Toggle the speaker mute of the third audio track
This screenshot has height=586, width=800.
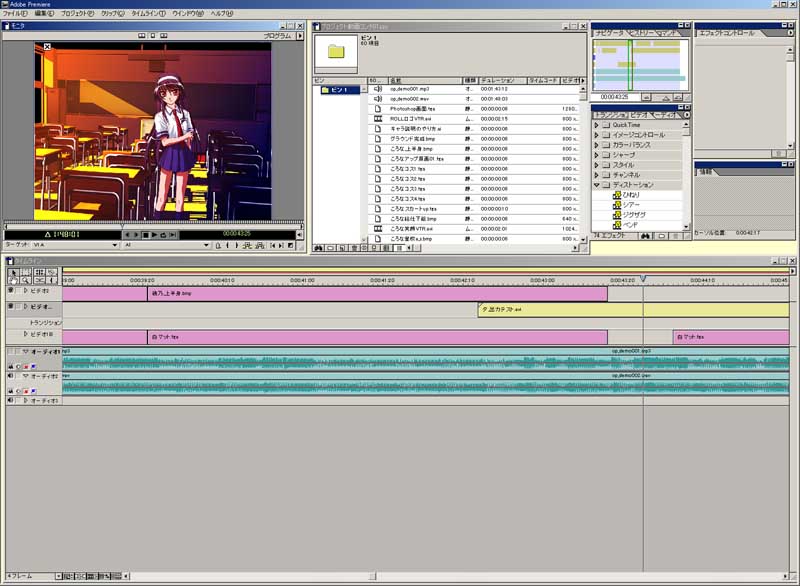point(10,401)
